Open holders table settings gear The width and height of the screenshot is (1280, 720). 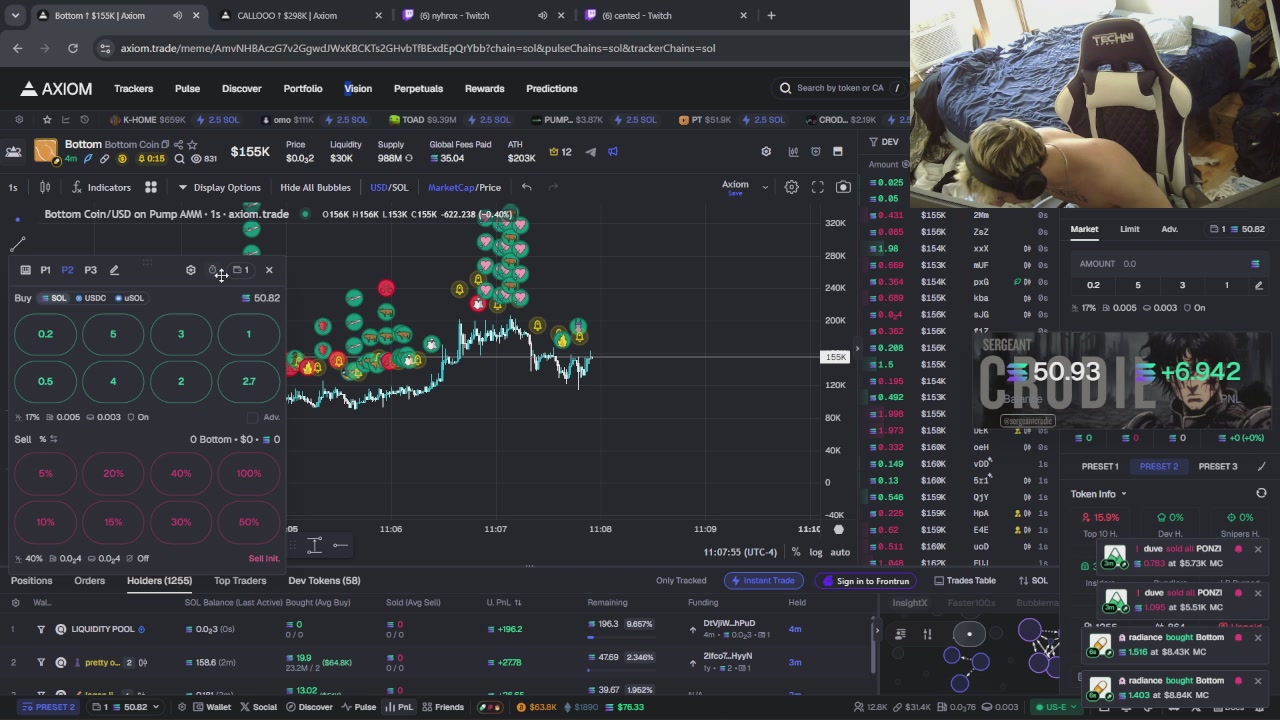[15, 602]
